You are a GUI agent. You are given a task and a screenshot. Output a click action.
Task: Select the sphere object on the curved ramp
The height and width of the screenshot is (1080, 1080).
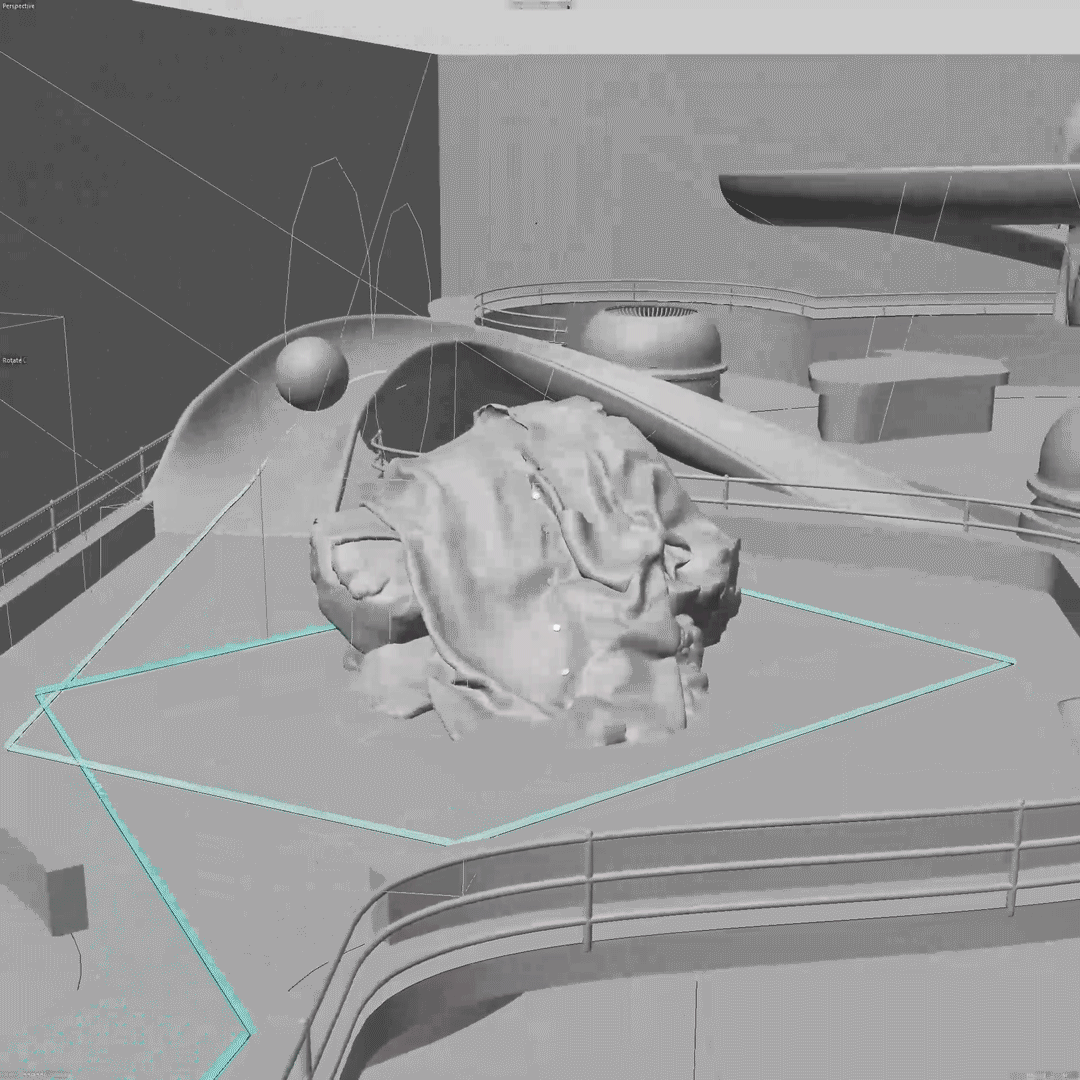312,373
